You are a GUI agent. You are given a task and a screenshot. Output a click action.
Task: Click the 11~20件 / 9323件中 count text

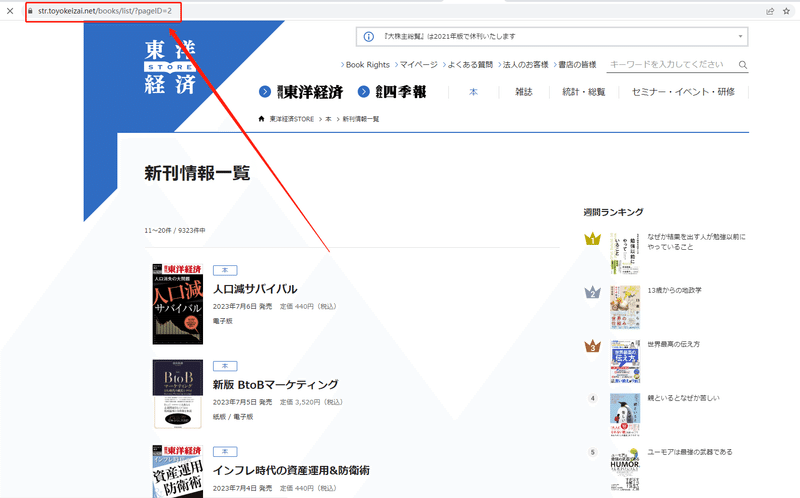(x=174, y=231)
